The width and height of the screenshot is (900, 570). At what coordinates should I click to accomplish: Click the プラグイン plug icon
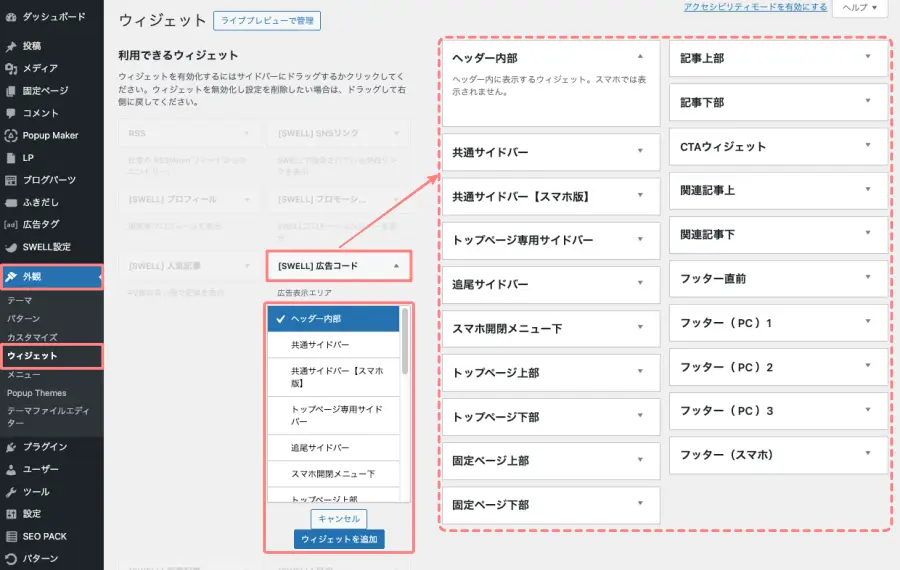(10, 447)
